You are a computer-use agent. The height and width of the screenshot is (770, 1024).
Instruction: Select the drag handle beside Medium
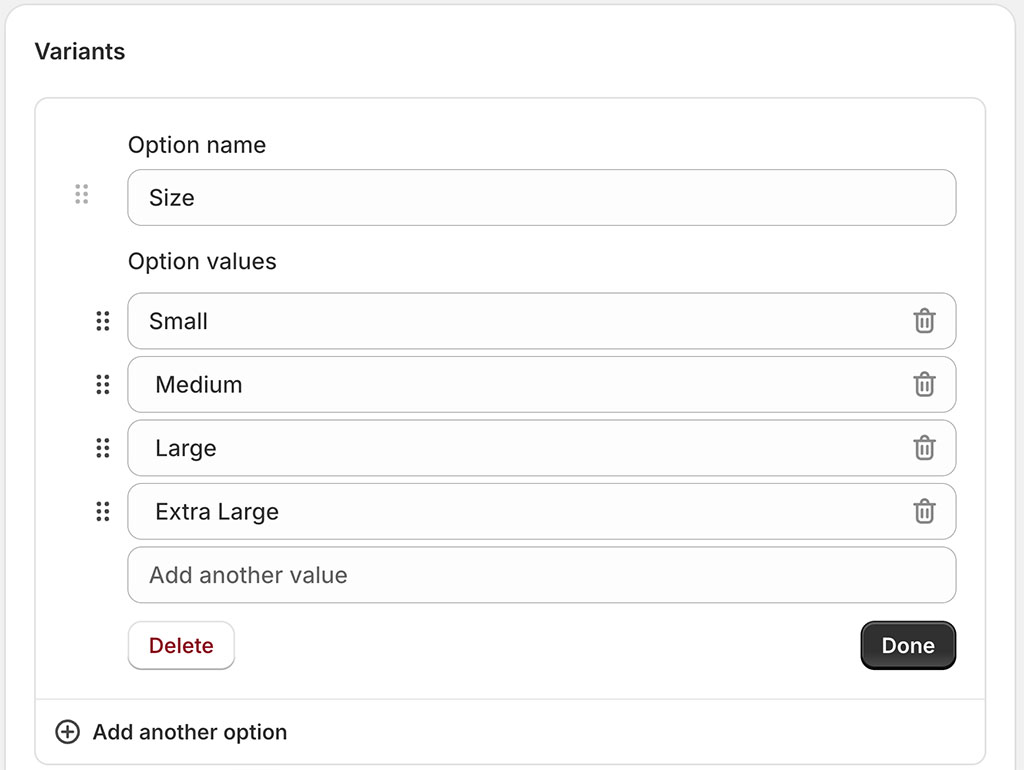102,384
